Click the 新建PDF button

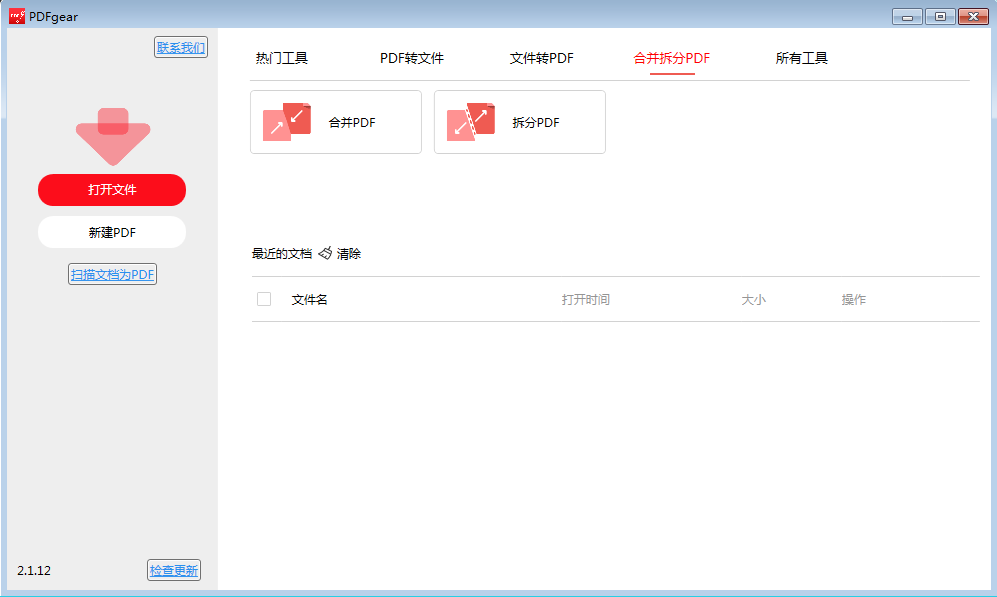[x=112, y=232]
